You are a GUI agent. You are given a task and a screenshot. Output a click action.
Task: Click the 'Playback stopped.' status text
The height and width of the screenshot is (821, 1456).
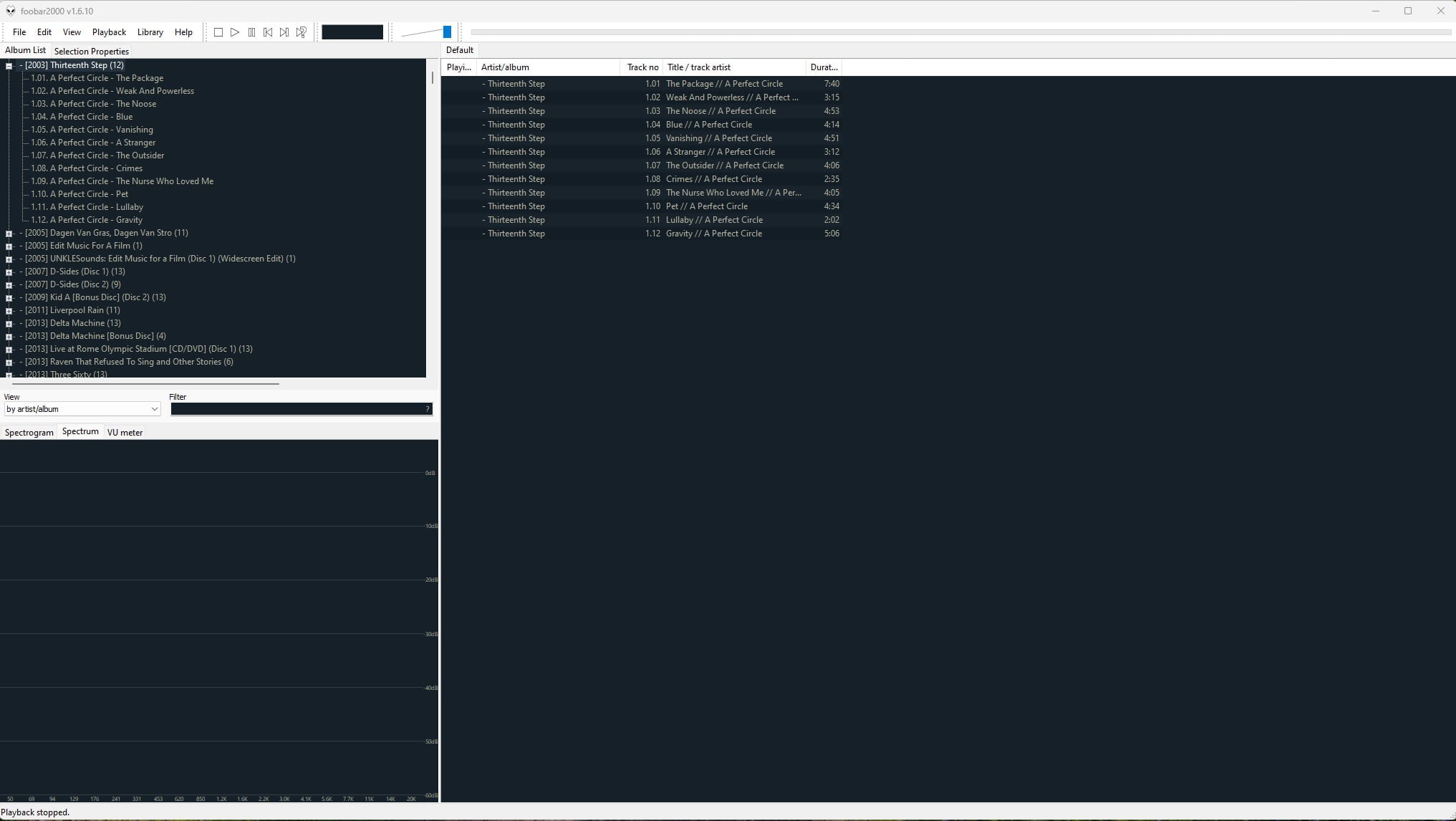pyautogui.click(x=35, y=812)
